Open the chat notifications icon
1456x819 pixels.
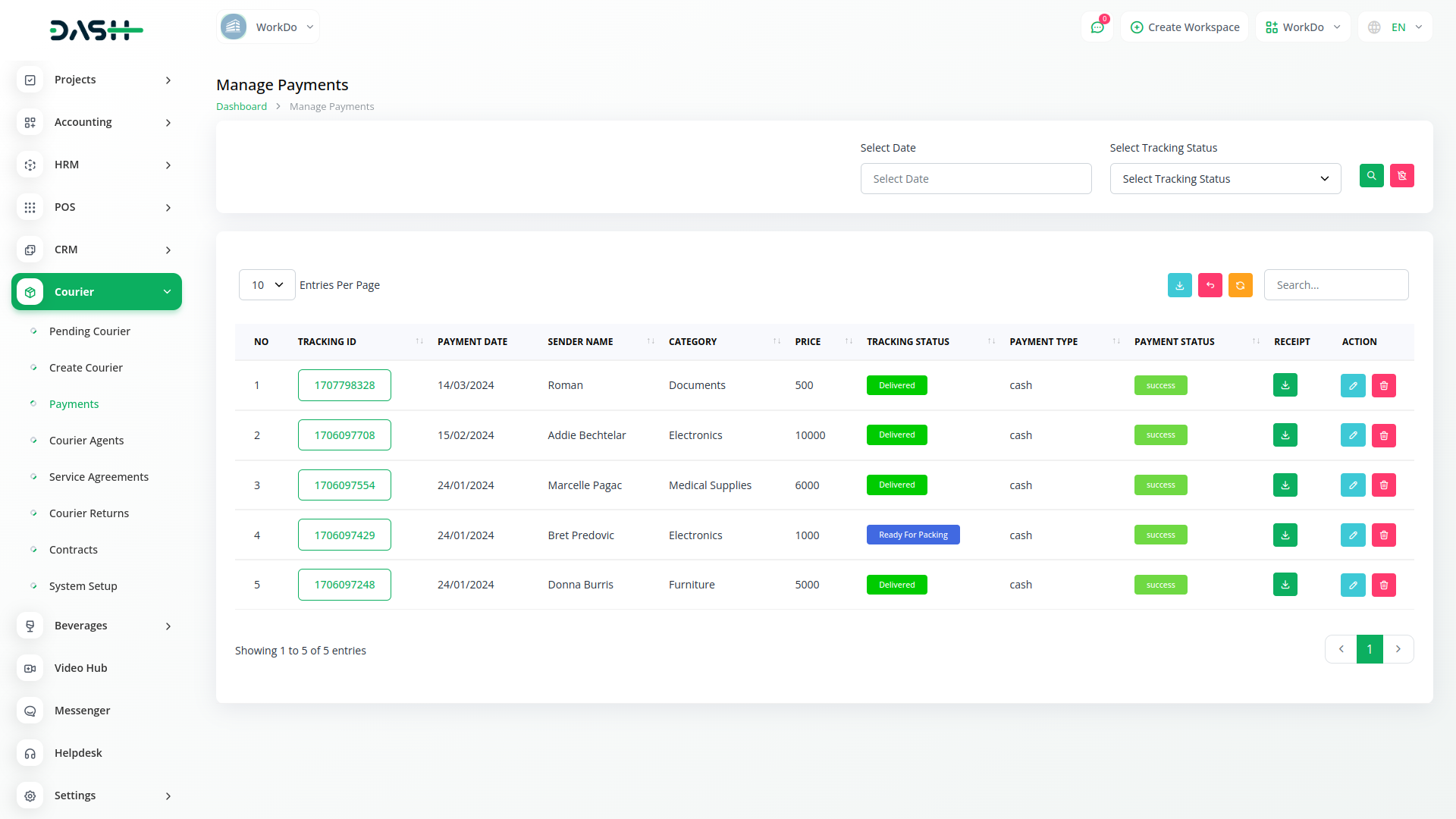1097,27
